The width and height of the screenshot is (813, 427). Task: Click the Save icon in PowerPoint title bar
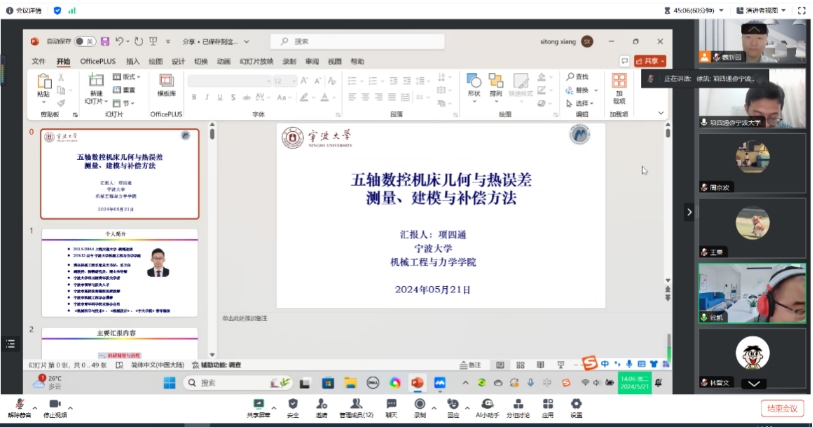(105, 41)
